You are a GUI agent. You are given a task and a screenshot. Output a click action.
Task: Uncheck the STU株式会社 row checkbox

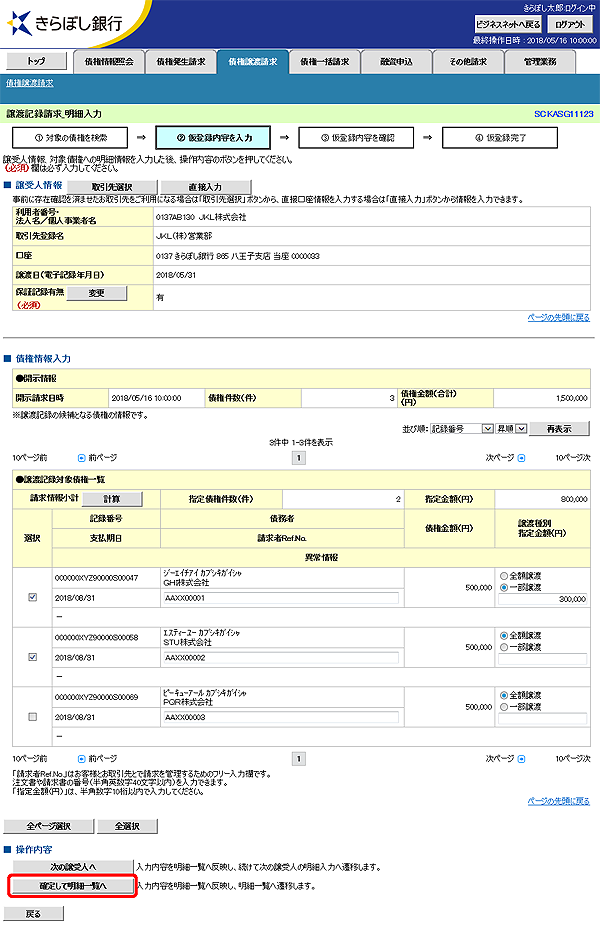(33, 657)
